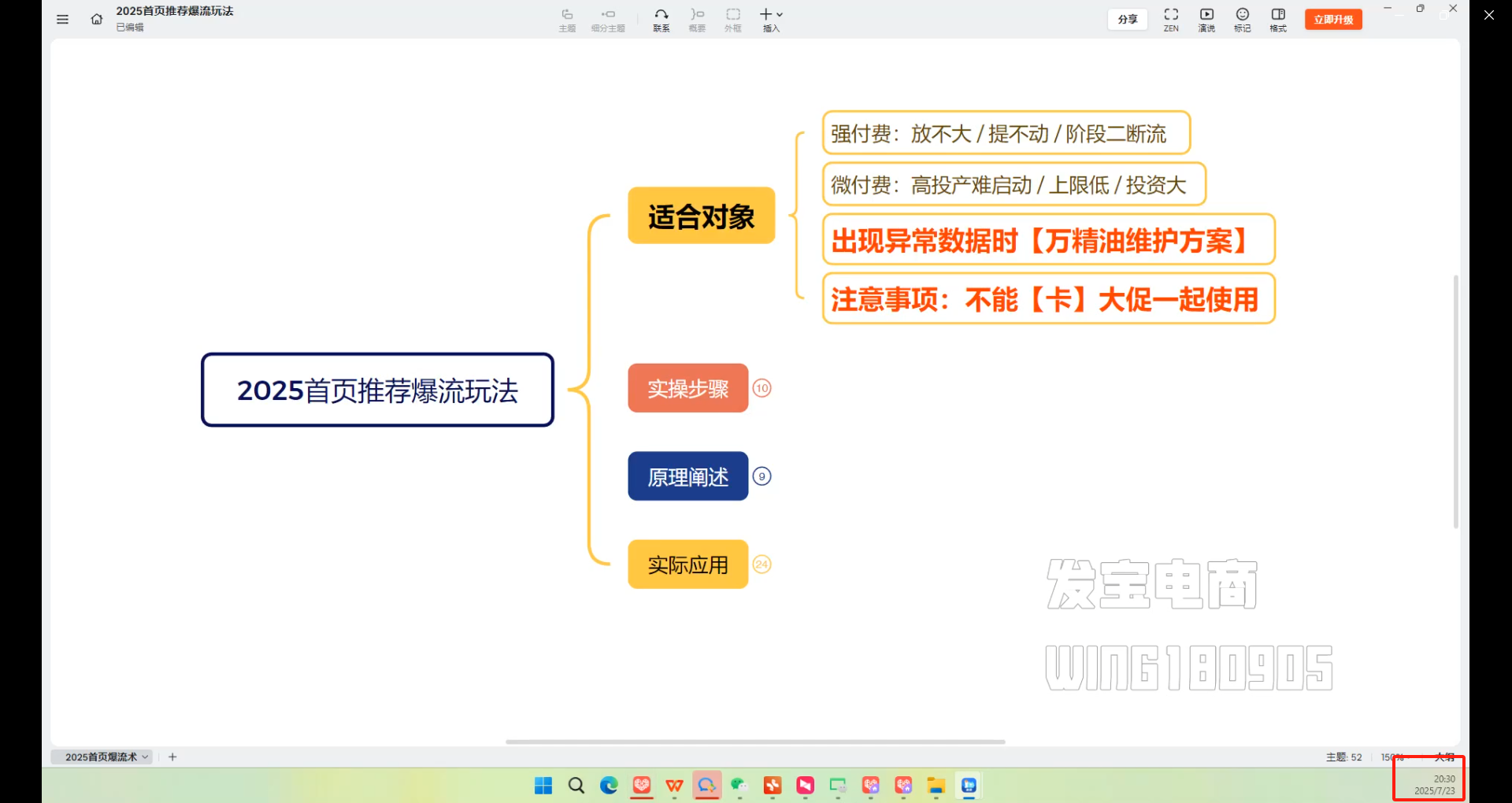Open the 标记 marker panel
This screenshot has width=1512, height=803.
point(1242,20)
